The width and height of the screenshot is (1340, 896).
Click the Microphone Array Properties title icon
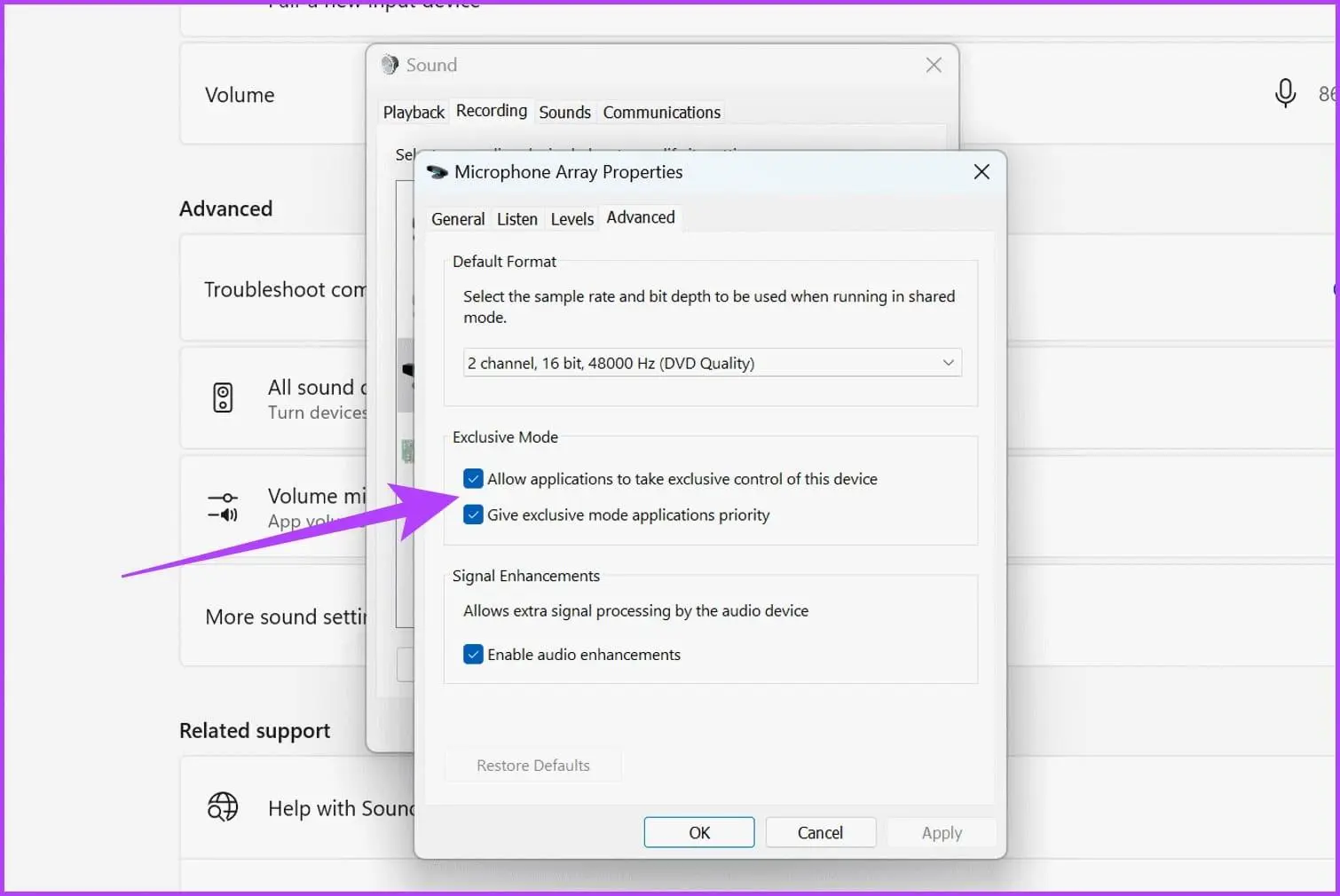[x=437, y=172]
